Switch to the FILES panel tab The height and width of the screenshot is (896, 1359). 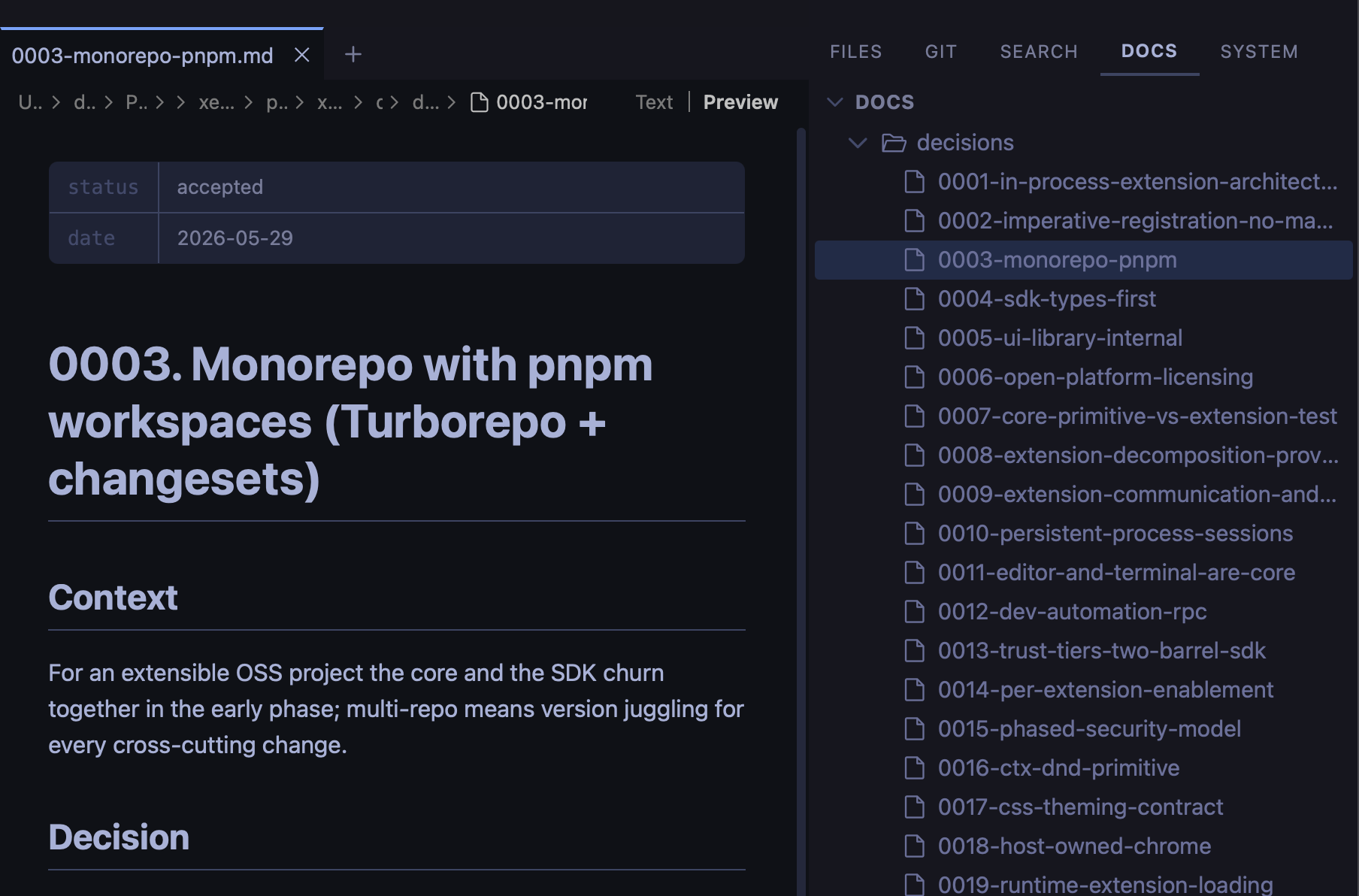[x=855, y=52]
